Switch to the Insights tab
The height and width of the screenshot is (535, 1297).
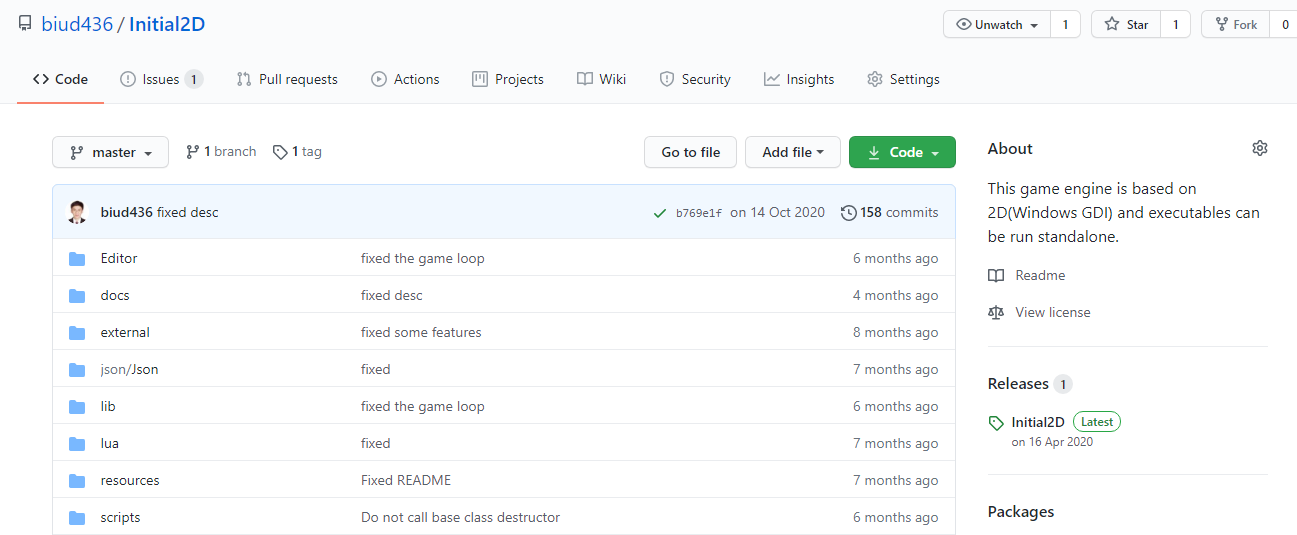click(x=799, y=79)
